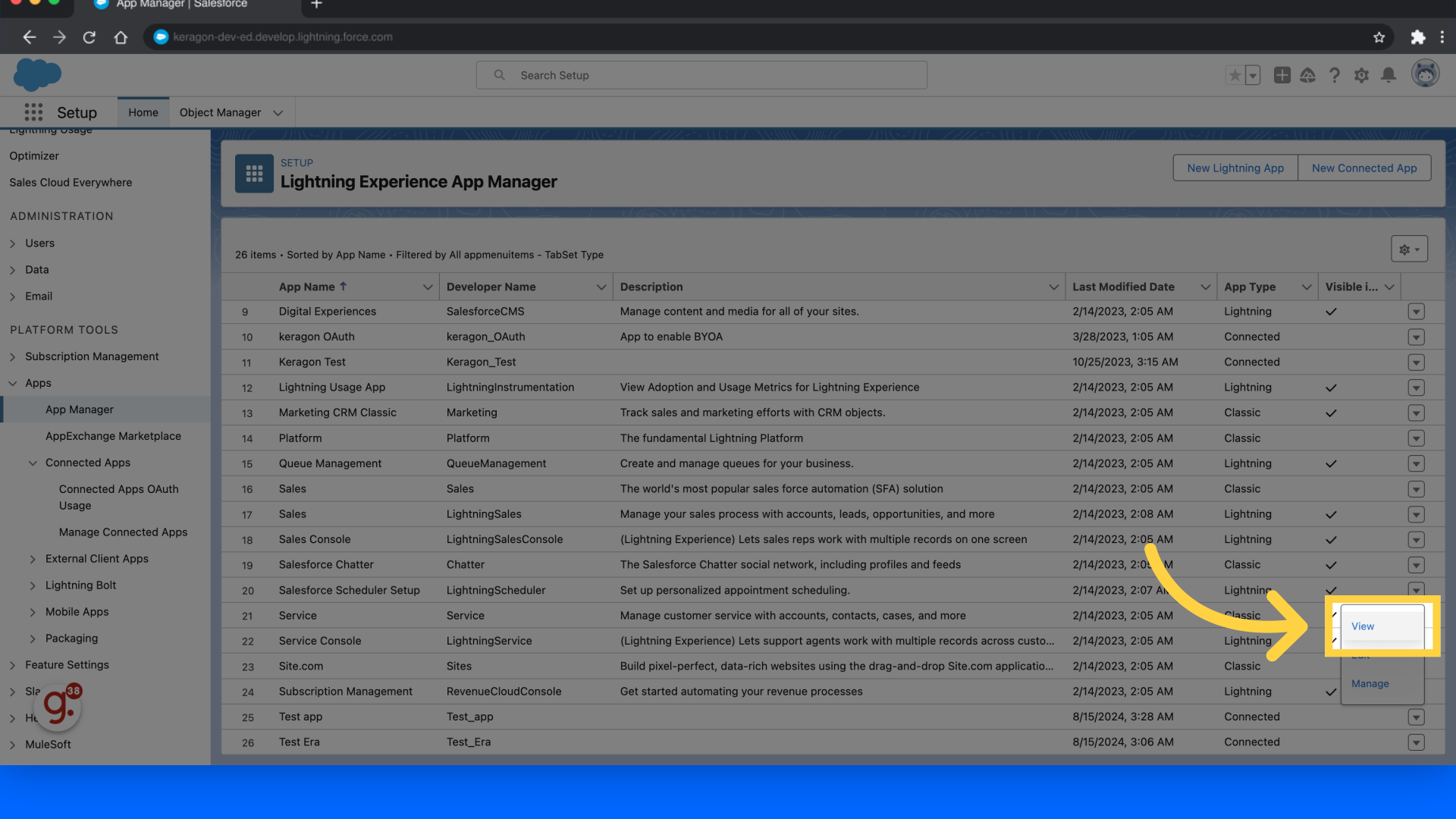Expand the Data section
This screenshot has height=819, width=1456.
click(x=13, y=270)
